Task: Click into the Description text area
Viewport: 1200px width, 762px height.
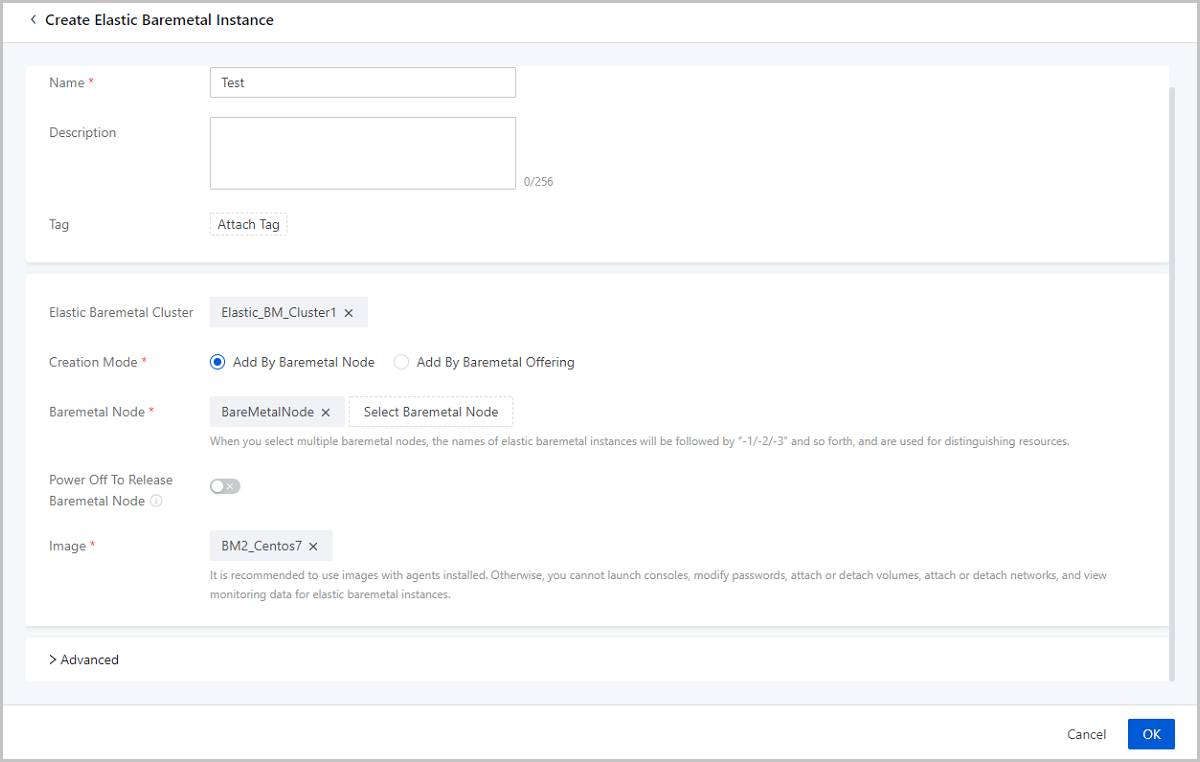Action: pos(362,153)
